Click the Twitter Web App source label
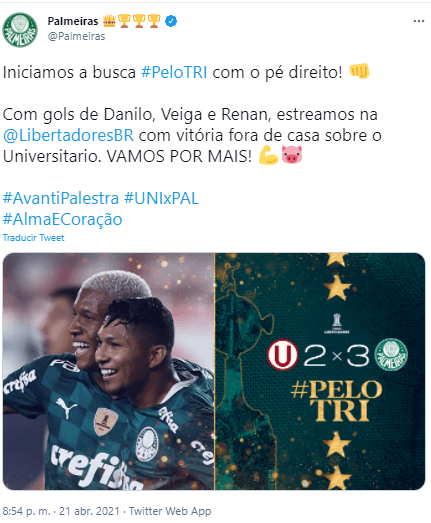Viewport: 431px width, 523px height. [x=170, y=511]
